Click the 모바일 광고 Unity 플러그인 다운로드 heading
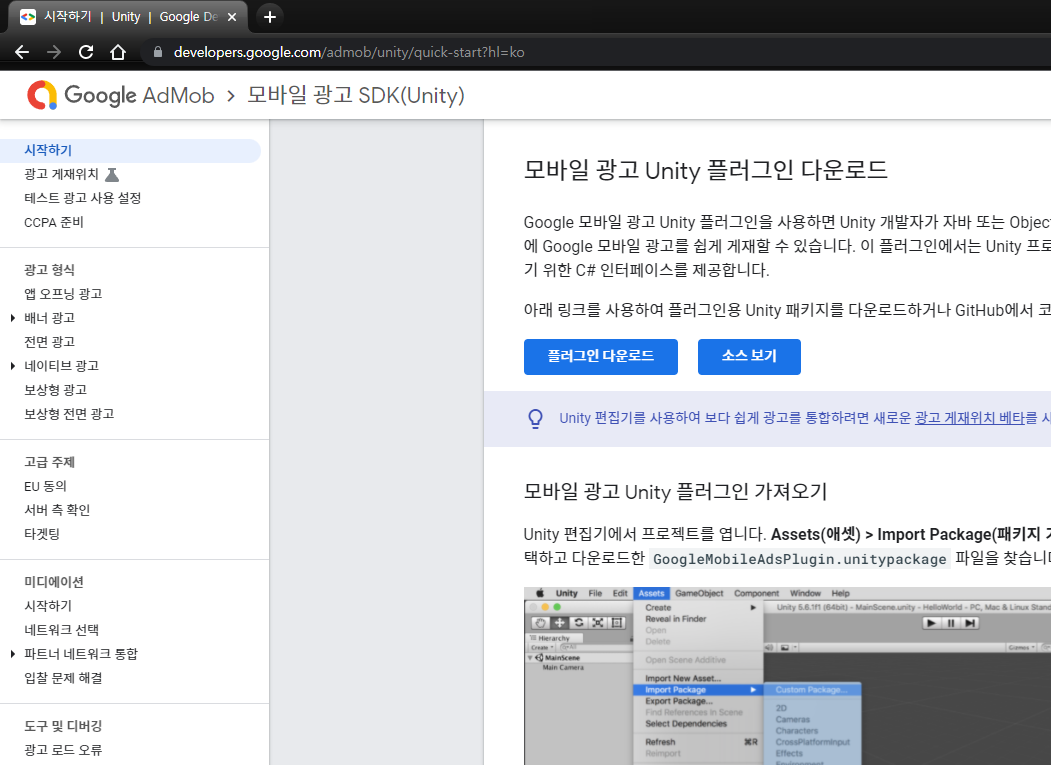The height and width of the screenshot is (765, 1051). click(x=706, y=170)
